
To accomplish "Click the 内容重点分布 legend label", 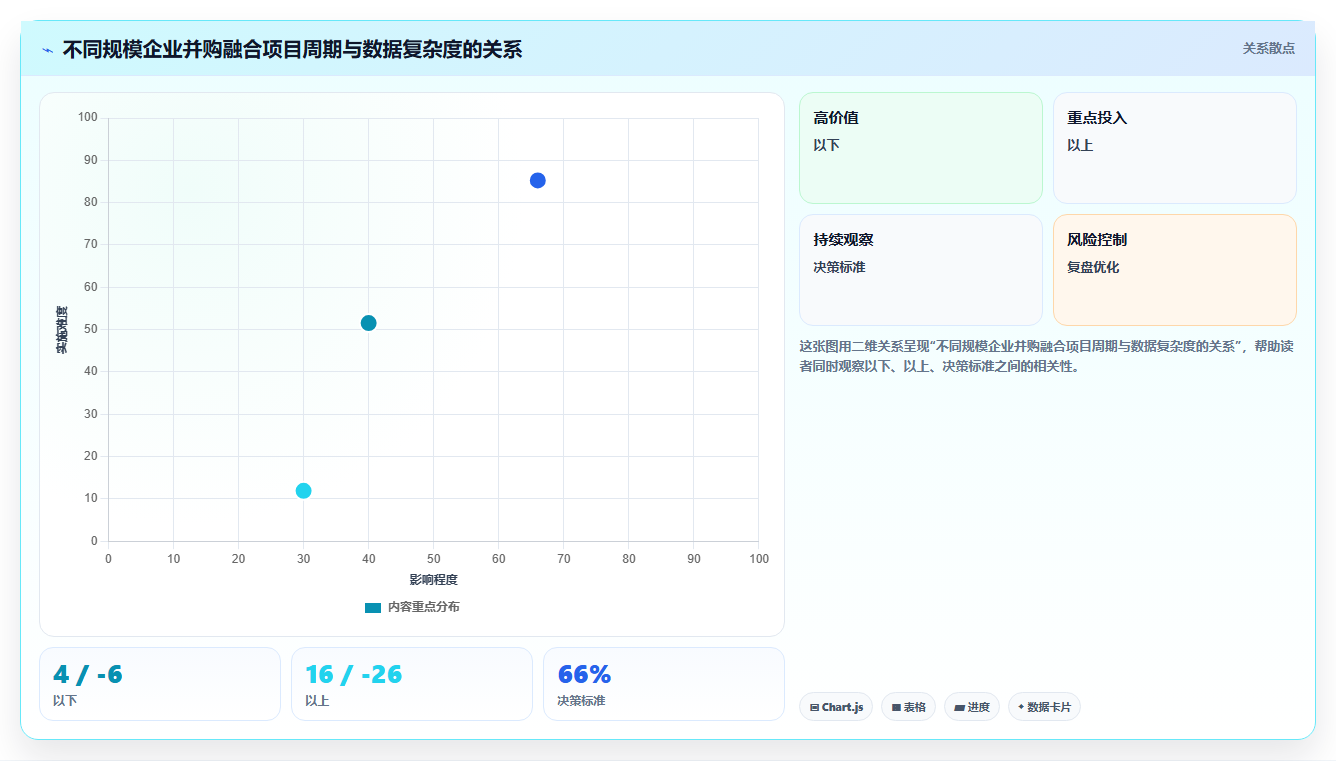I will [424, 607].
